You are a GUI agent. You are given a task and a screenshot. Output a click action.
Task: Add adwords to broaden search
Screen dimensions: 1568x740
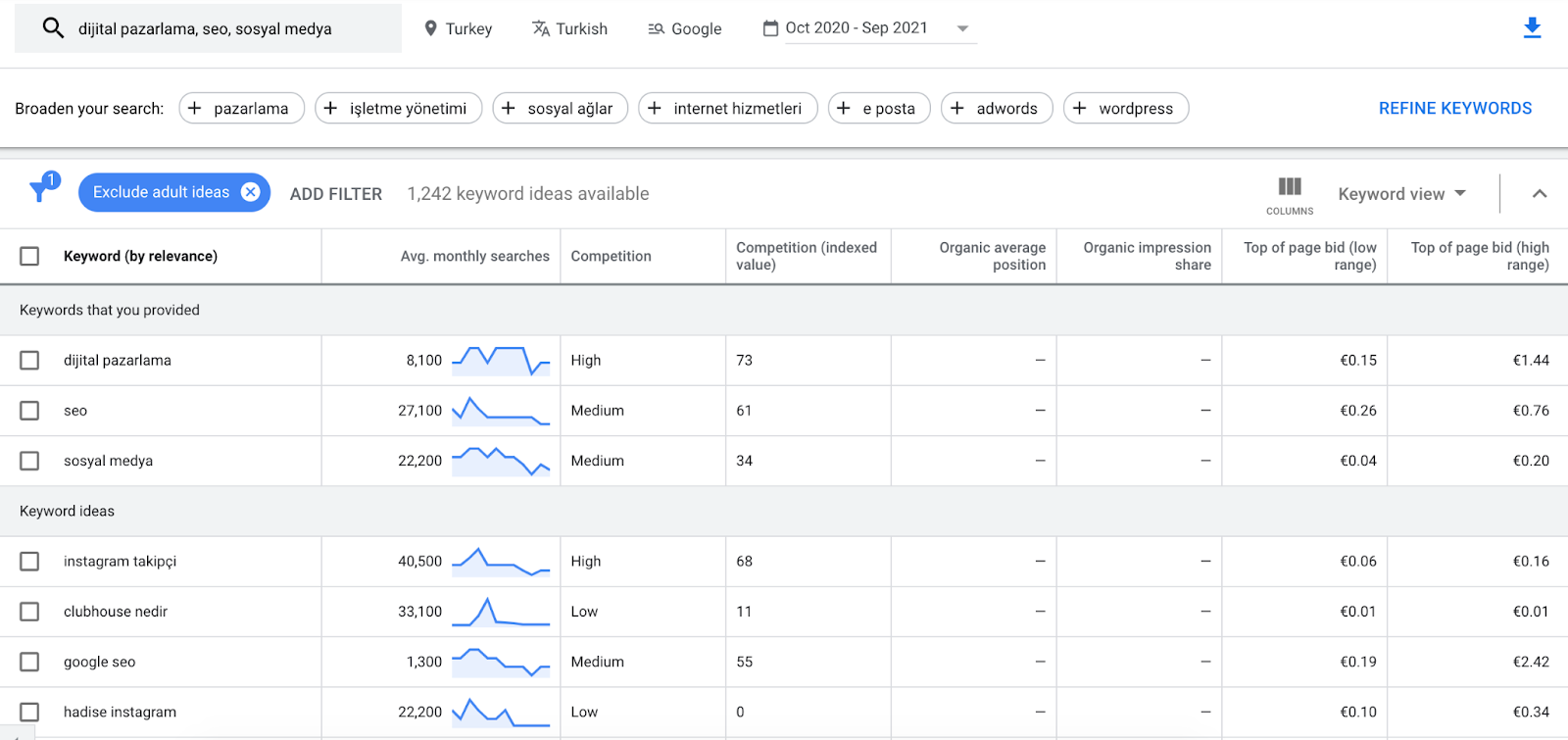(x=997, y=108)
